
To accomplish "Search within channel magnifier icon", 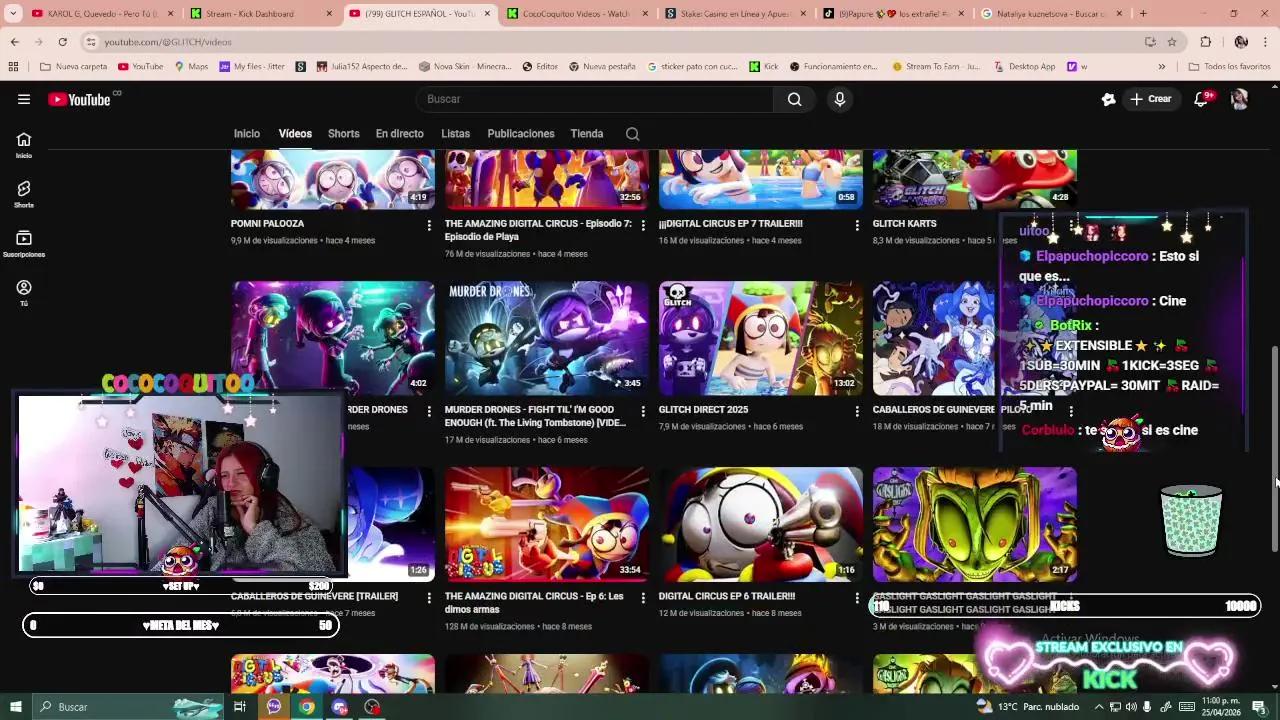I will tap(632, 134).
